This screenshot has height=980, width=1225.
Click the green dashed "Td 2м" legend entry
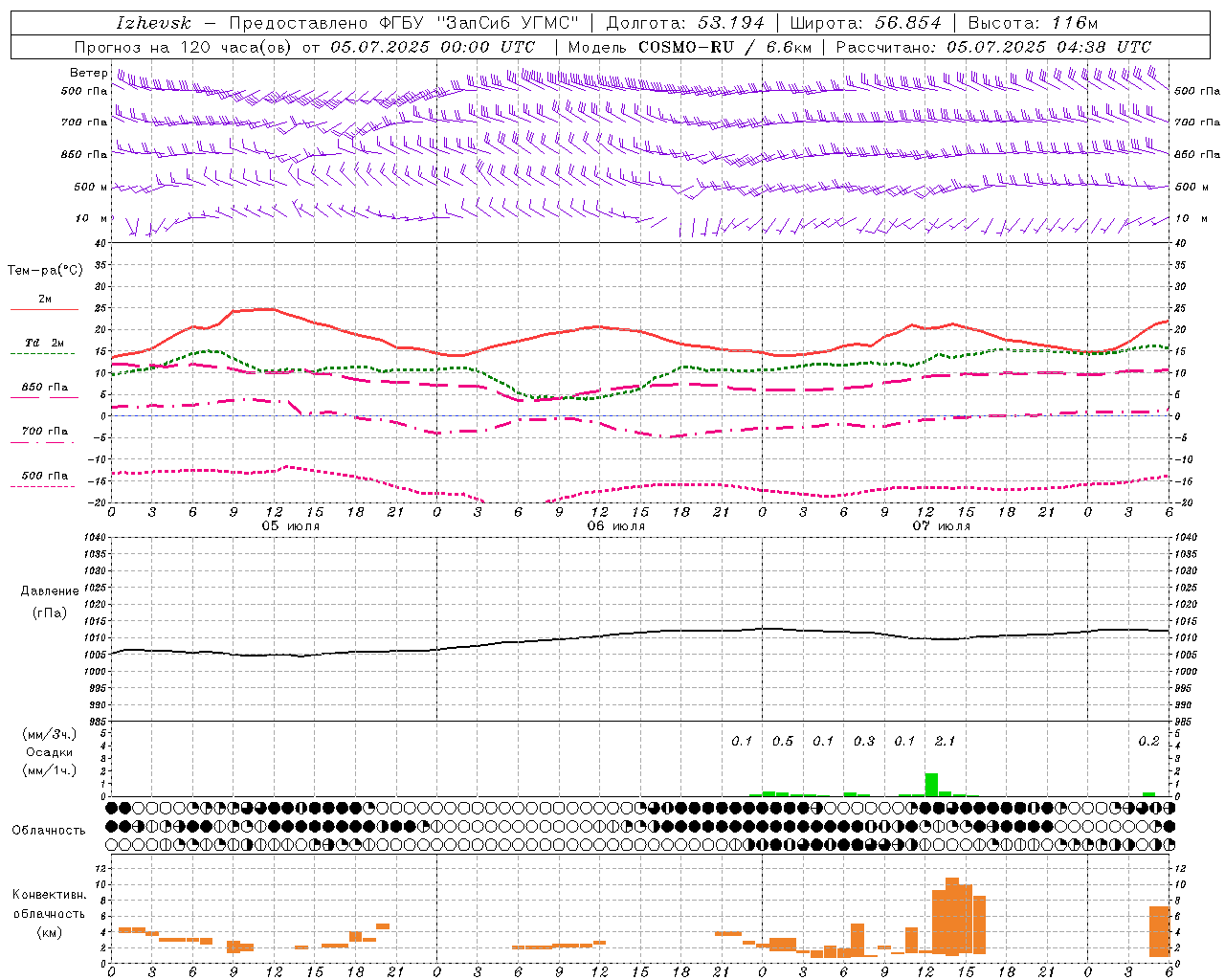[x=45, y=344]
